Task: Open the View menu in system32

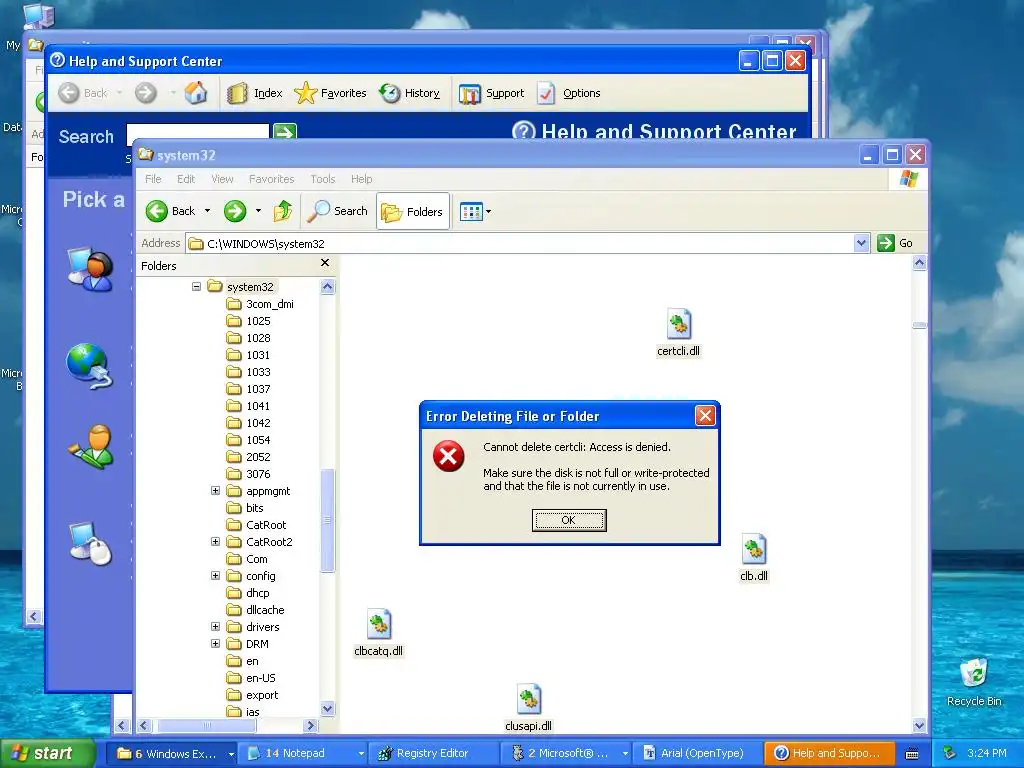Action: 222,179
